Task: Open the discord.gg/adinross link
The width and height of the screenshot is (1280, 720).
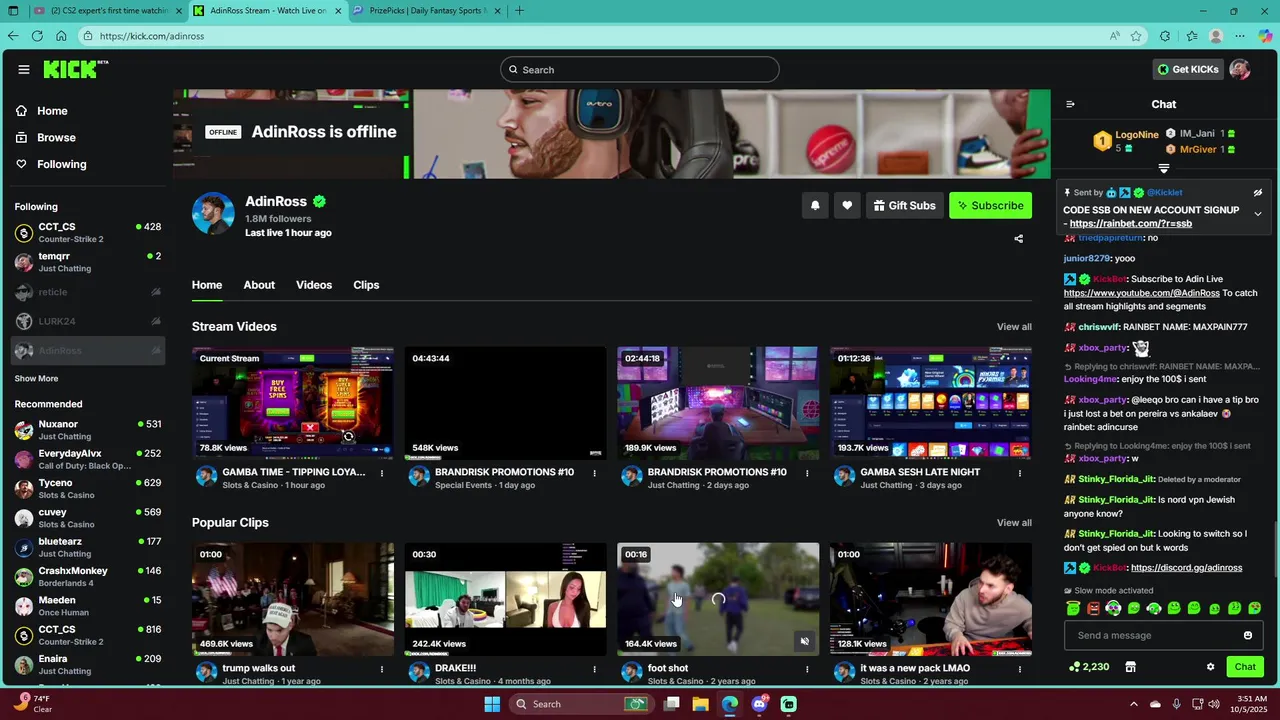Action: (x=1186, y=568)
